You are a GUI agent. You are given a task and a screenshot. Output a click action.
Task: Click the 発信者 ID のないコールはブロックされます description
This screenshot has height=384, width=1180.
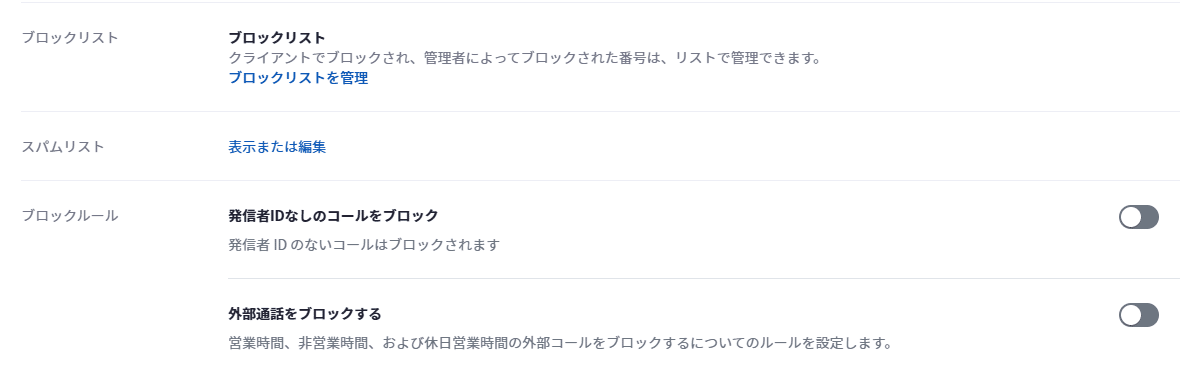click(364, 245)
